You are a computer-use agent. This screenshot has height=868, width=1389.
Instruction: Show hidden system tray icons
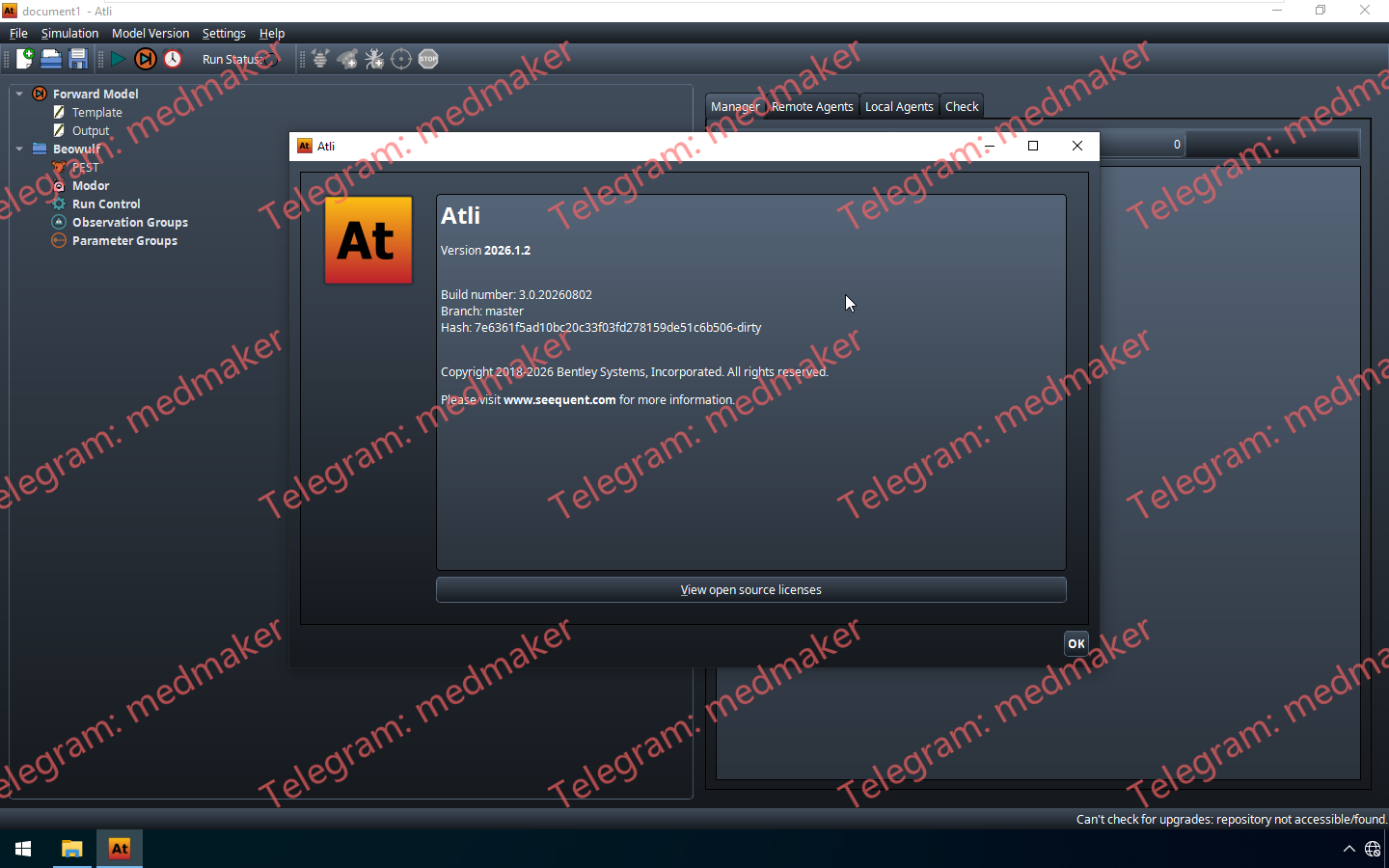click(1348, 849)
